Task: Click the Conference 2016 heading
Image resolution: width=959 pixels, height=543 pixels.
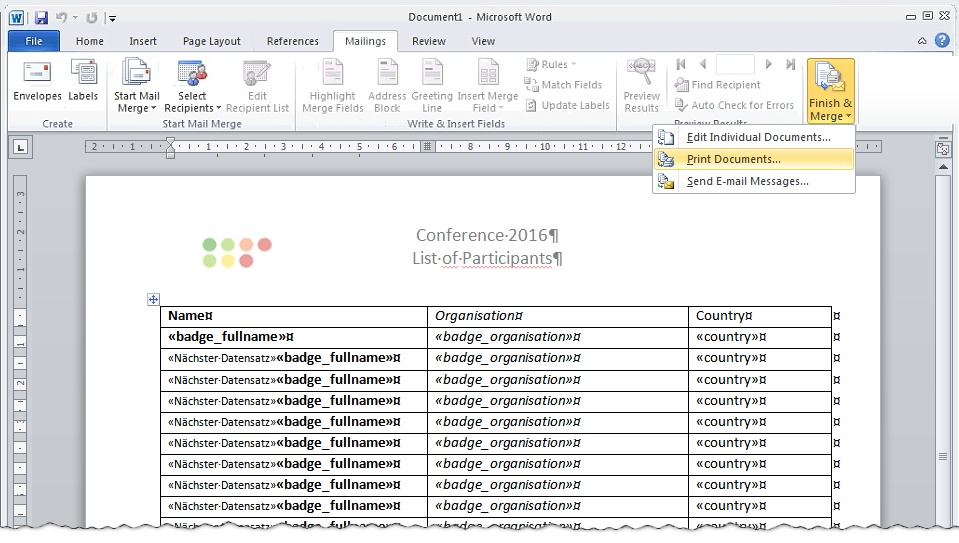Action: [487, 235]
